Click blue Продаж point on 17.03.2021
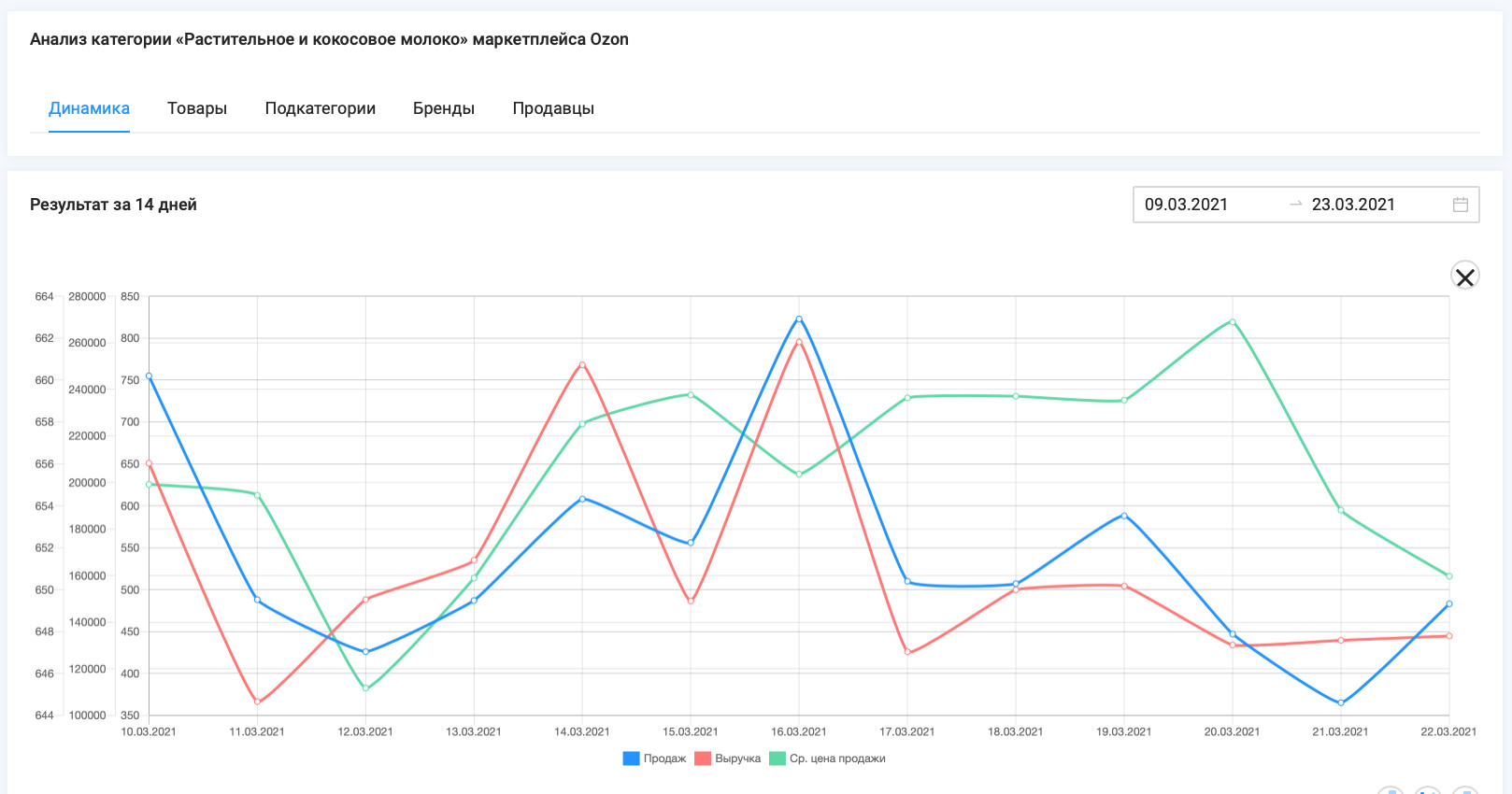Image resolution: width=1512 pixels, height=794 pixels. (x=907, y=582)
